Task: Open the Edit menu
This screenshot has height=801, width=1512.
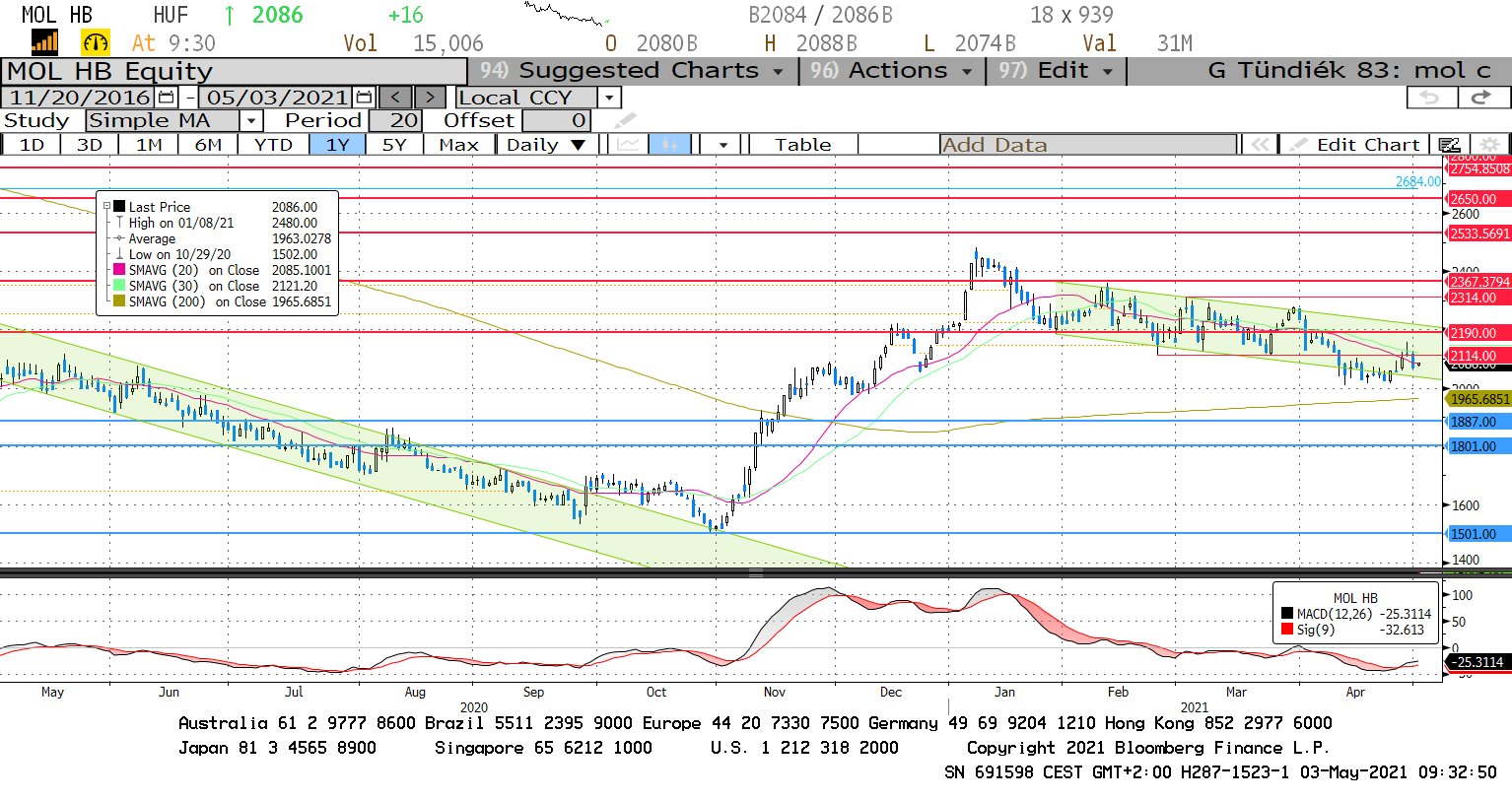Action: (1057, 71)
